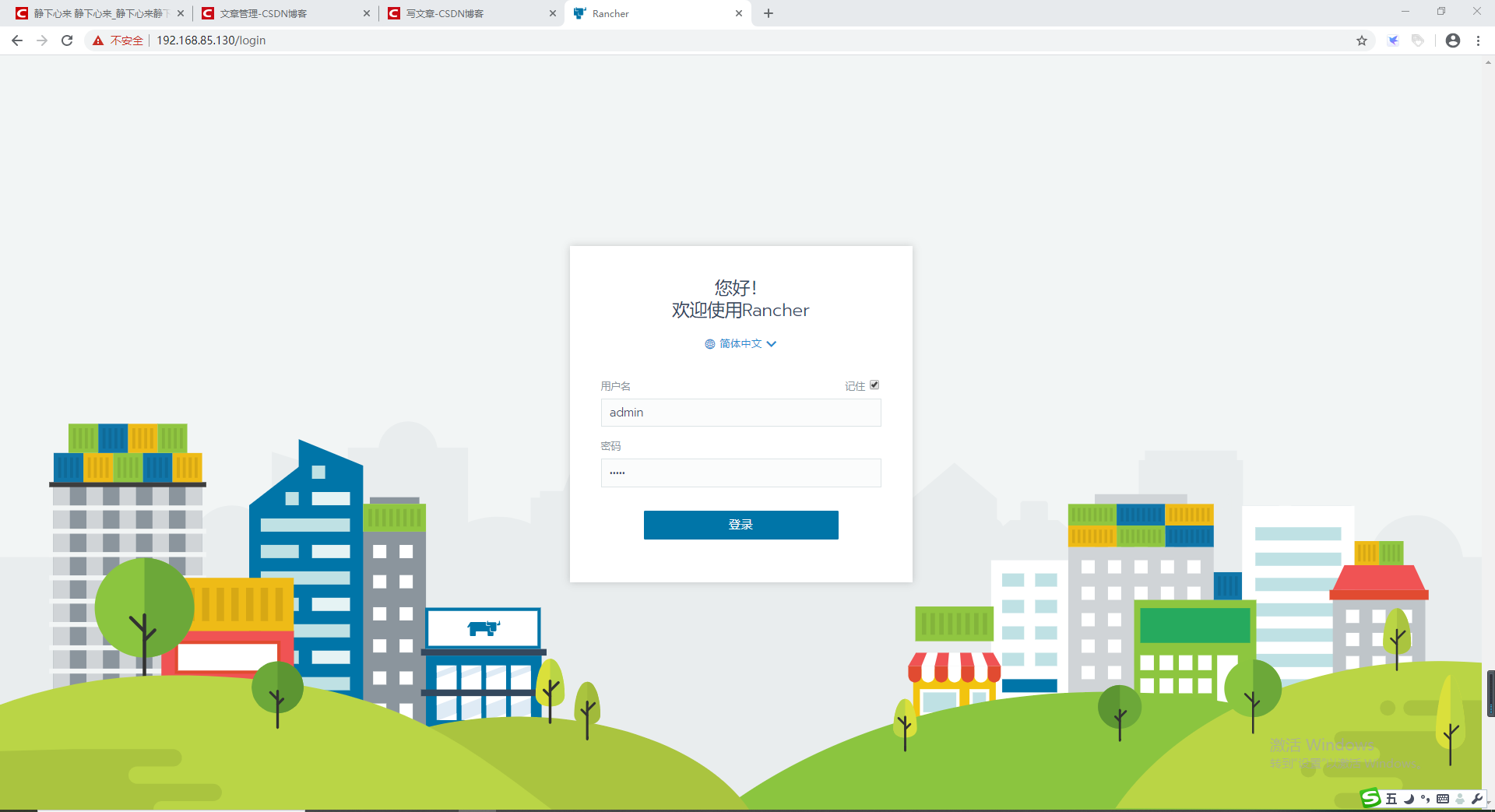Open a new browser tab
1495x812 pixels.
tap(769, 13)
